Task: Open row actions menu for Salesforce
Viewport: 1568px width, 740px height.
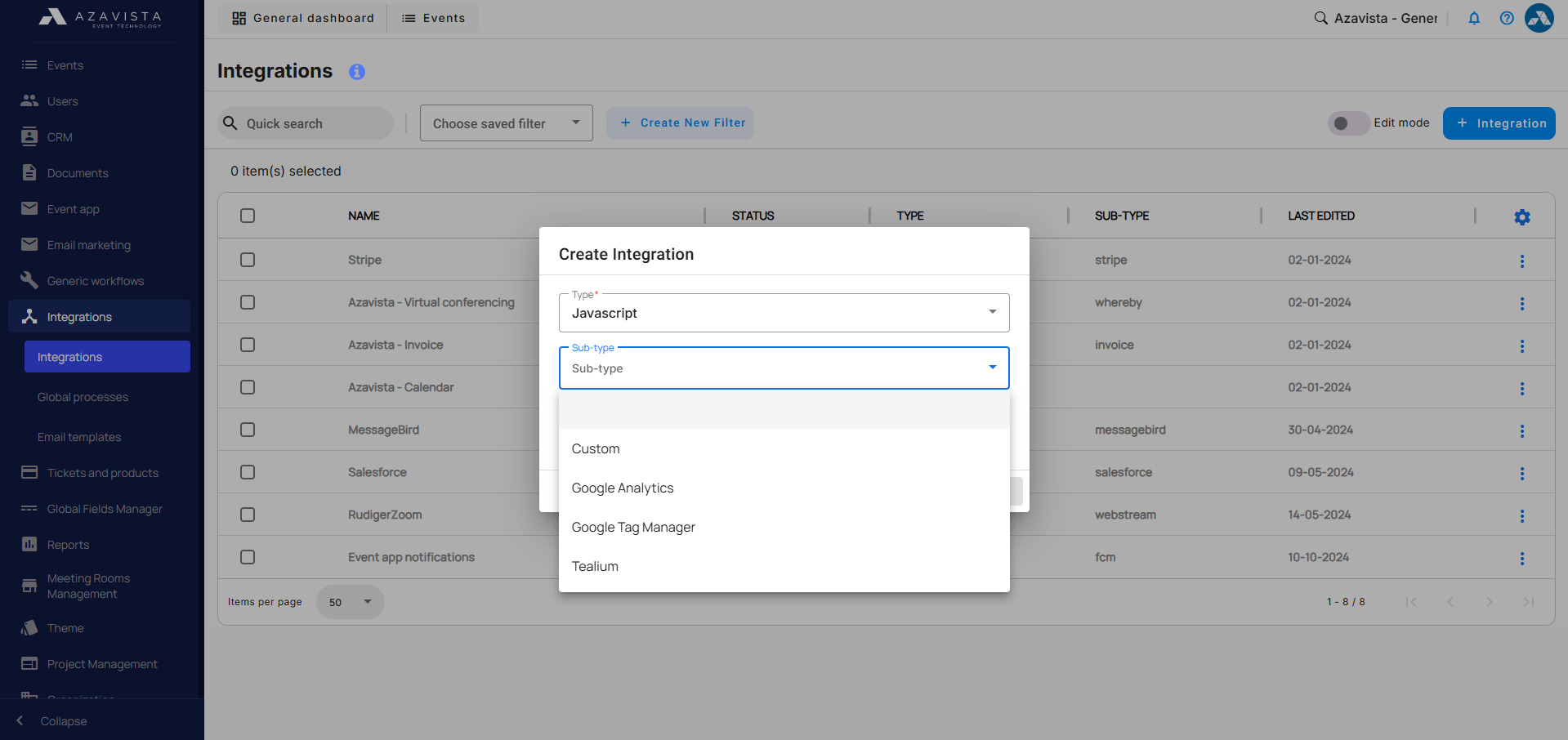Action: click(1522, 474)
